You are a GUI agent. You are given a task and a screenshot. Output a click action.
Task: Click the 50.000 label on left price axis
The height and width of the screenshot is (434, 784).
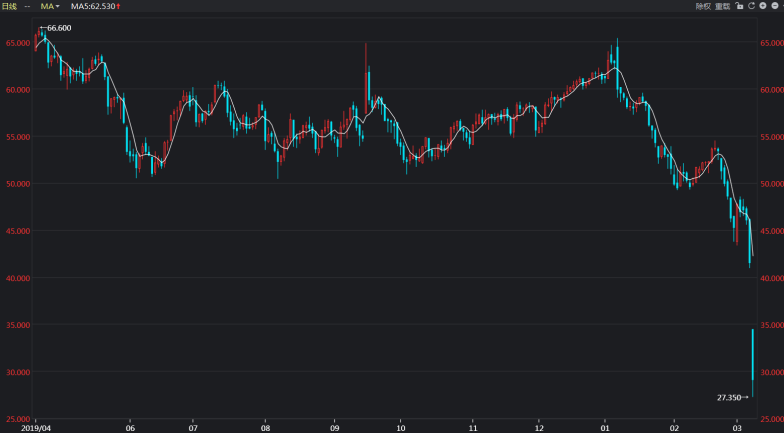pos(17,184)
